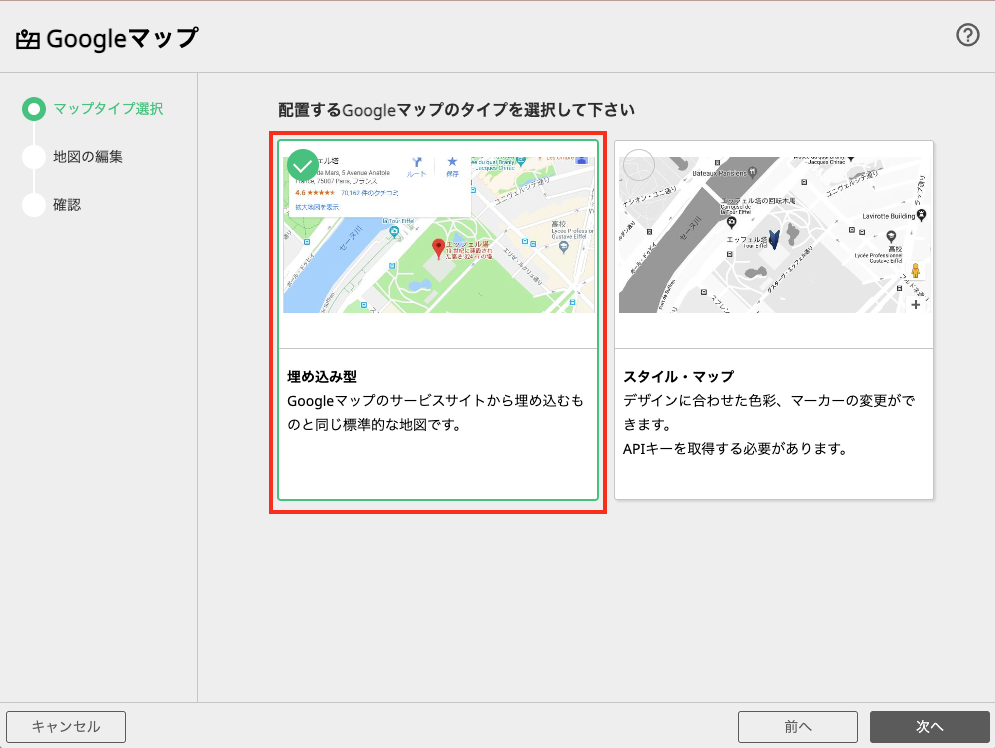Click the APIキーを取得する必要があります text
995x748 pixels.
coord(735,449)
